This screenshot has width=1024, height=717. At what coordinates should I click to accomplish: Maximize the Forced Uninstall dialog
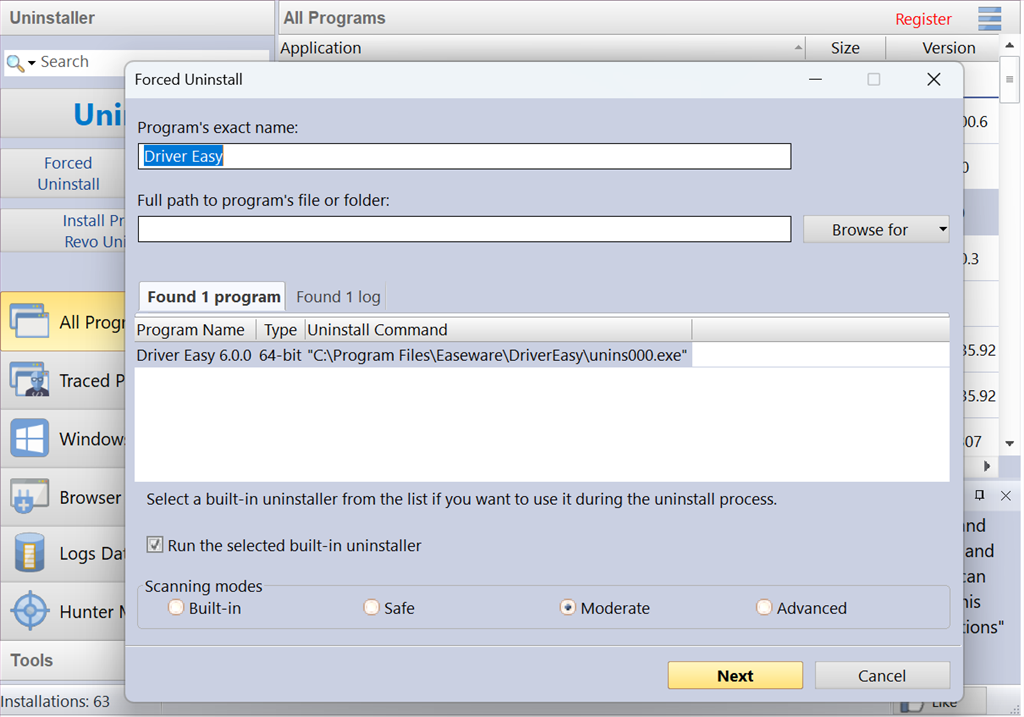point(874,80)
